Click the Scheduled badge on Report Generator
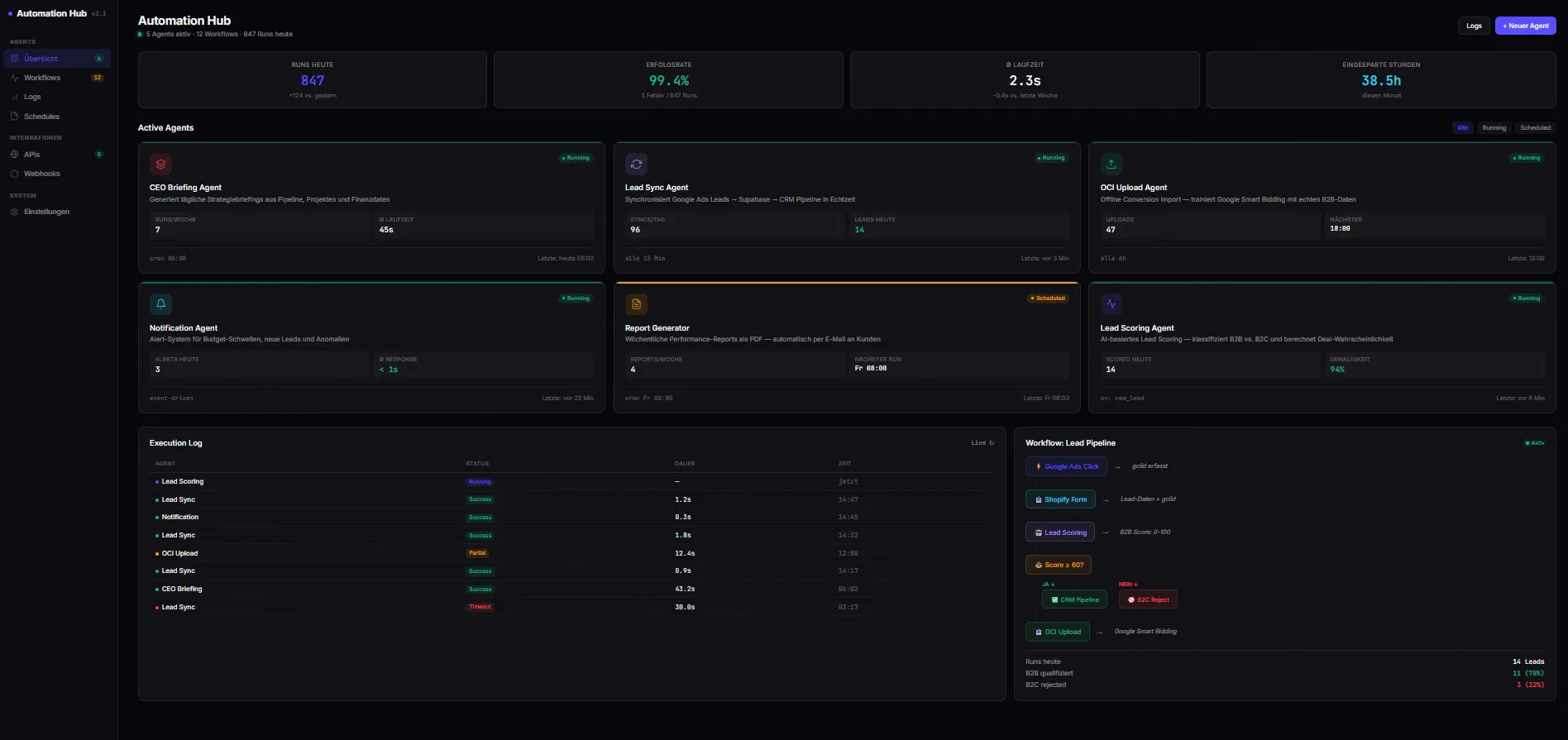 tap(1048, 298)
